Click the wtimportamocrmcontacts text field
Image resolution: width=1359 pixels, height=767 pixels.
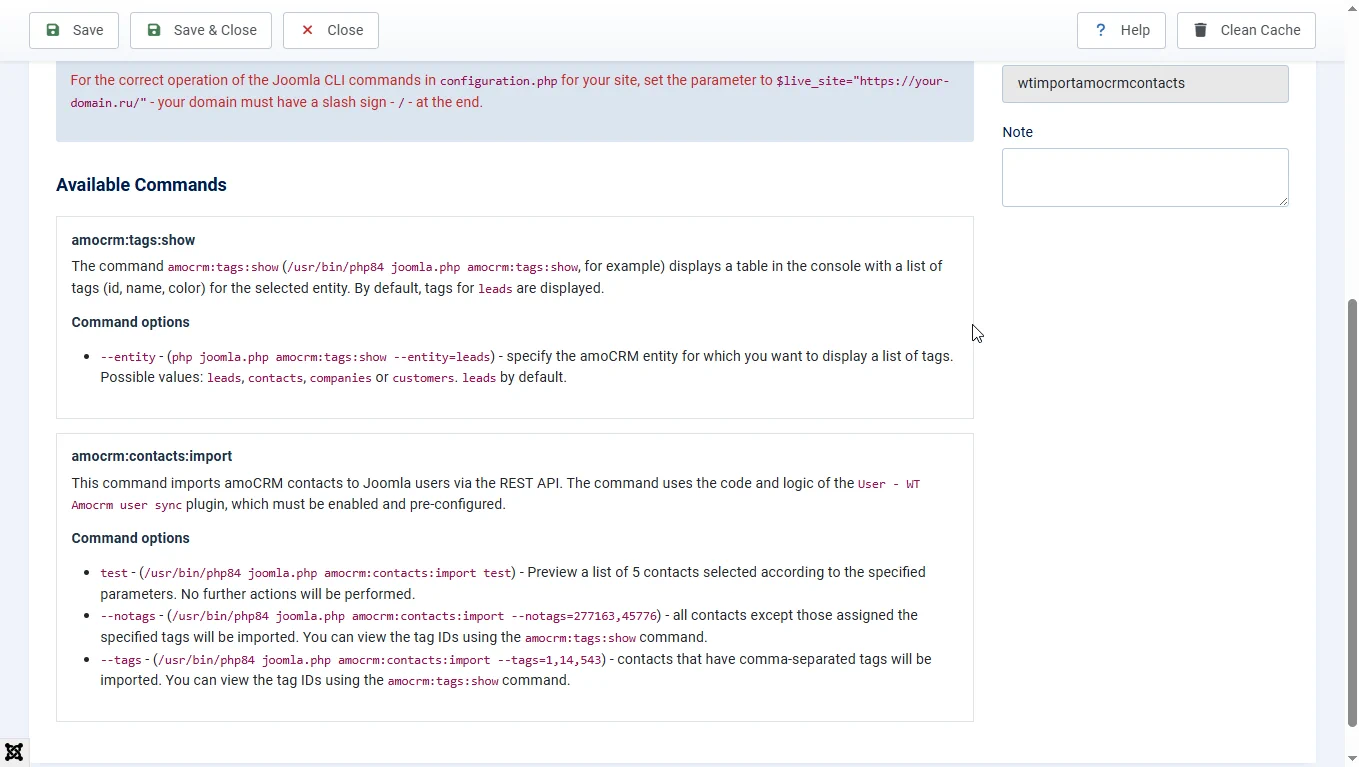(x=1145, y=84)
